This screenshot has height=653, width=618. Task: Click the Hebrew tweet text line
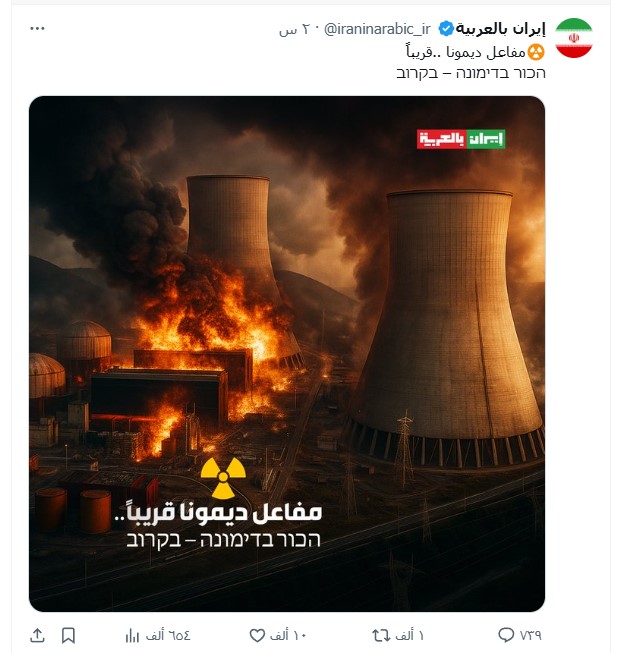pos(471,73)
